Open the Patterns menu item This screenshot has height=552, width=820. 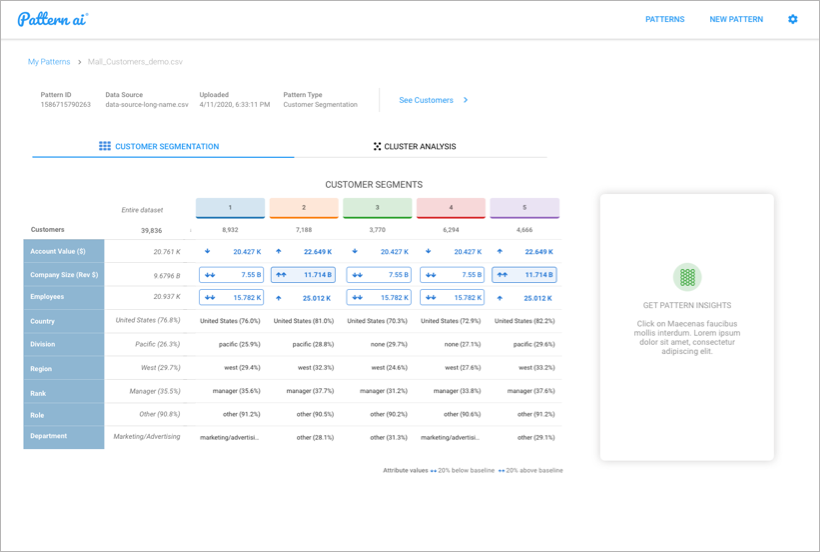(x=665, y=19)
